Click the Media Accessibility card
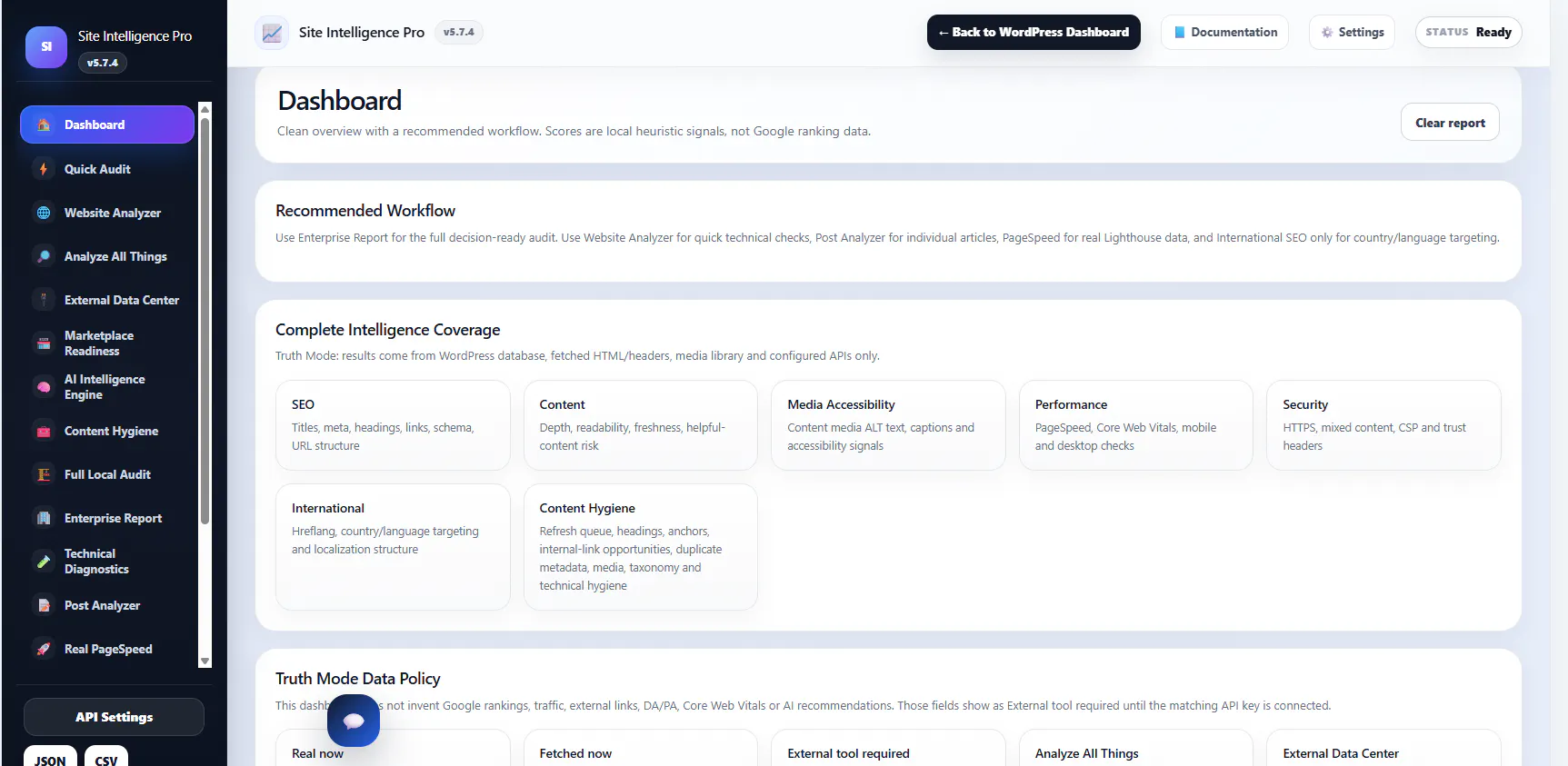Viewport: 1568px width, 766px height. pyautogui.click(x=888, y=425)
